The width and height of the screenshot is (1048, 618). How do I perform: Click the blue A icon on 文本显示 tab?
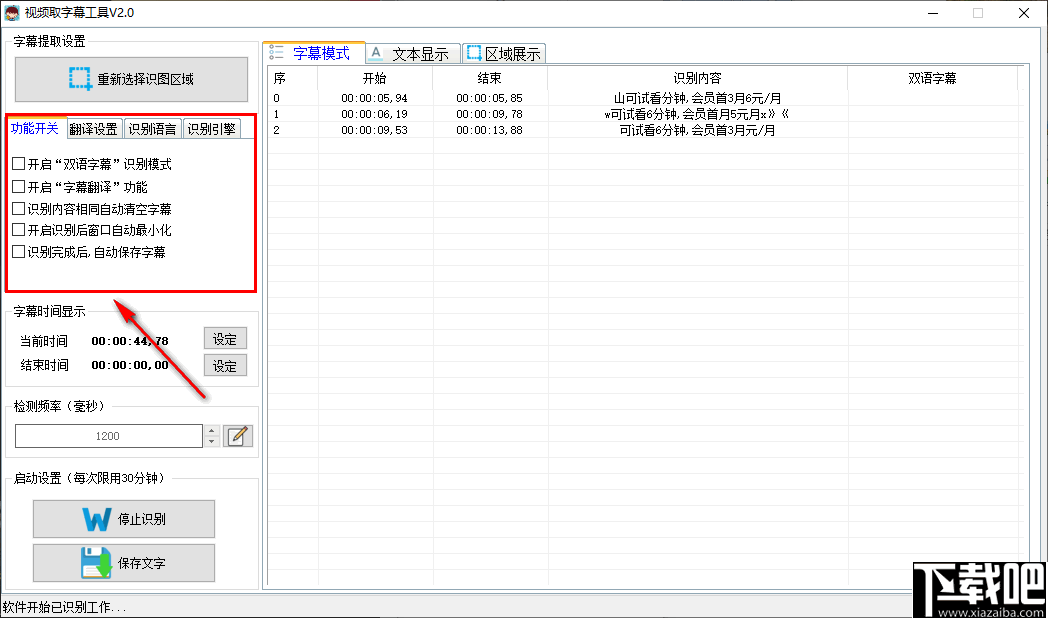375,53
